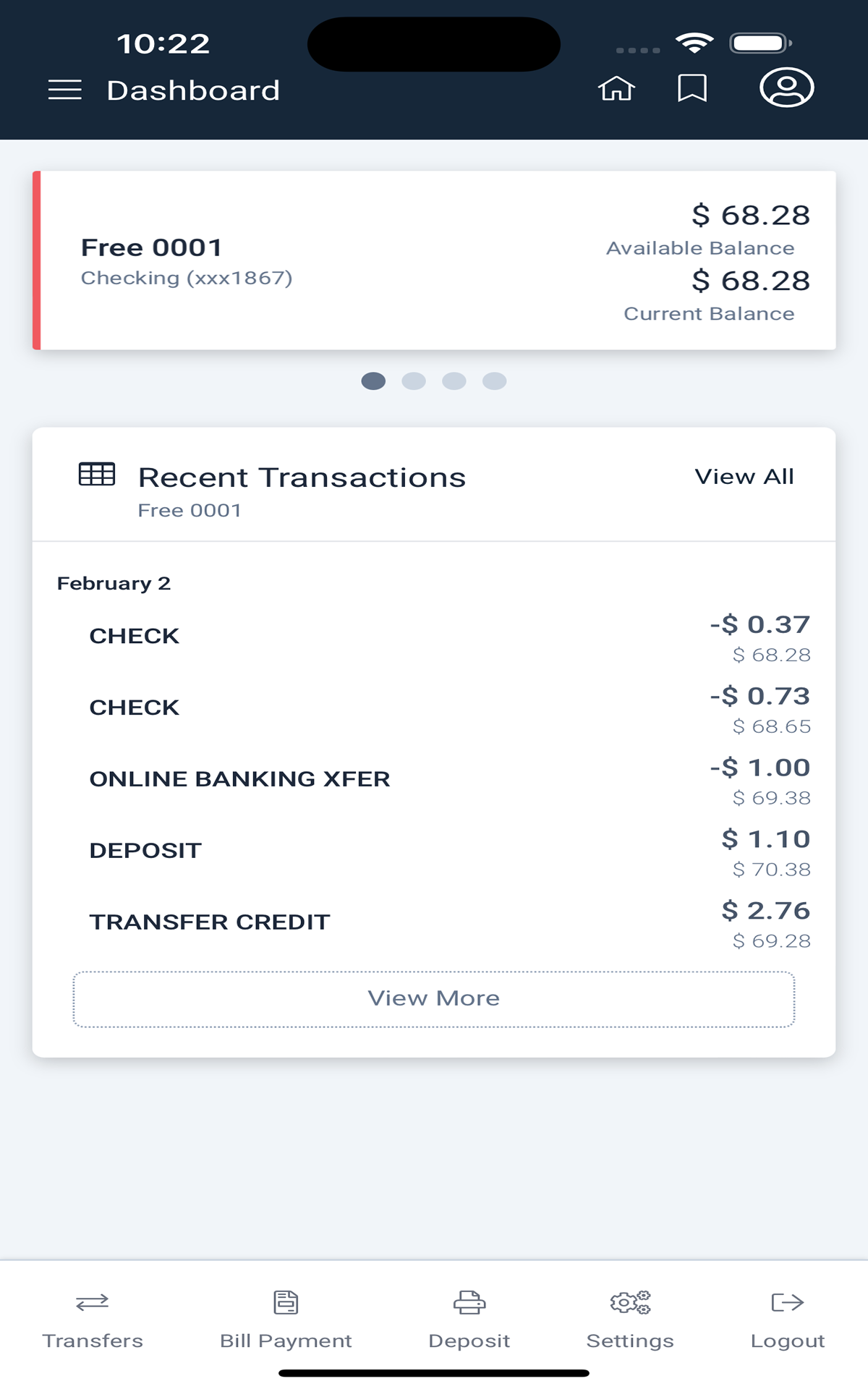Select the second carousel dot
Screen dimensions: 868x1389
coord(414,381)
